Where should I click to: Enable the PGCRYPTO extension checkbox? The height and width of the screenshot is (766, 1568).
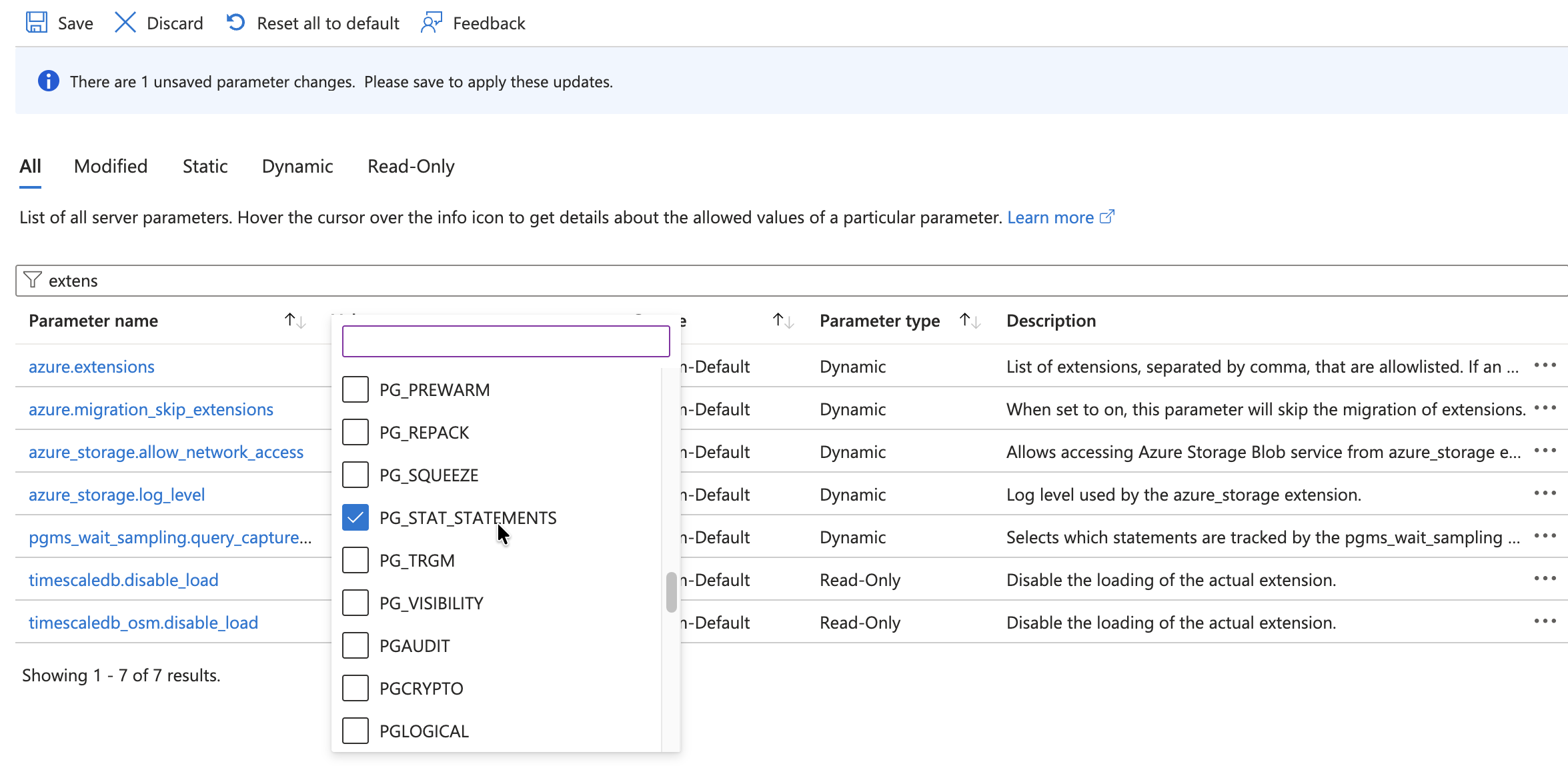click(355, 687)
